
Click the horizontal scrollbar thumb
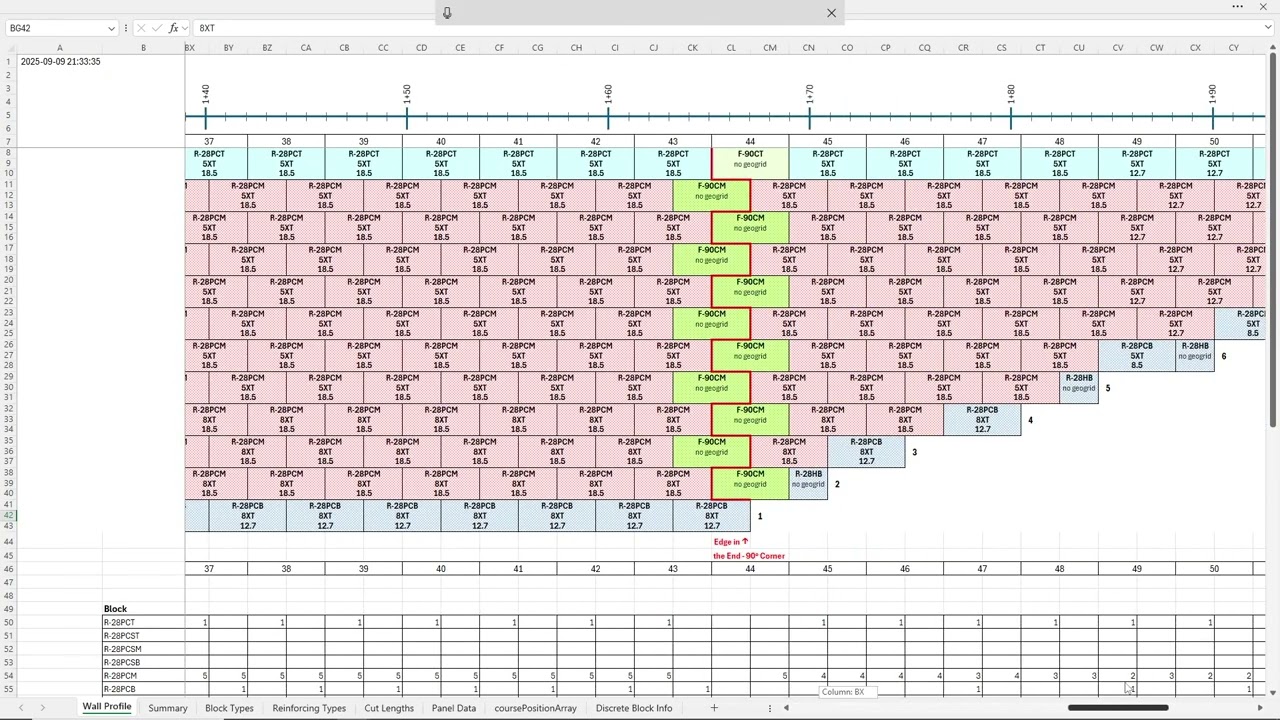1118,708
